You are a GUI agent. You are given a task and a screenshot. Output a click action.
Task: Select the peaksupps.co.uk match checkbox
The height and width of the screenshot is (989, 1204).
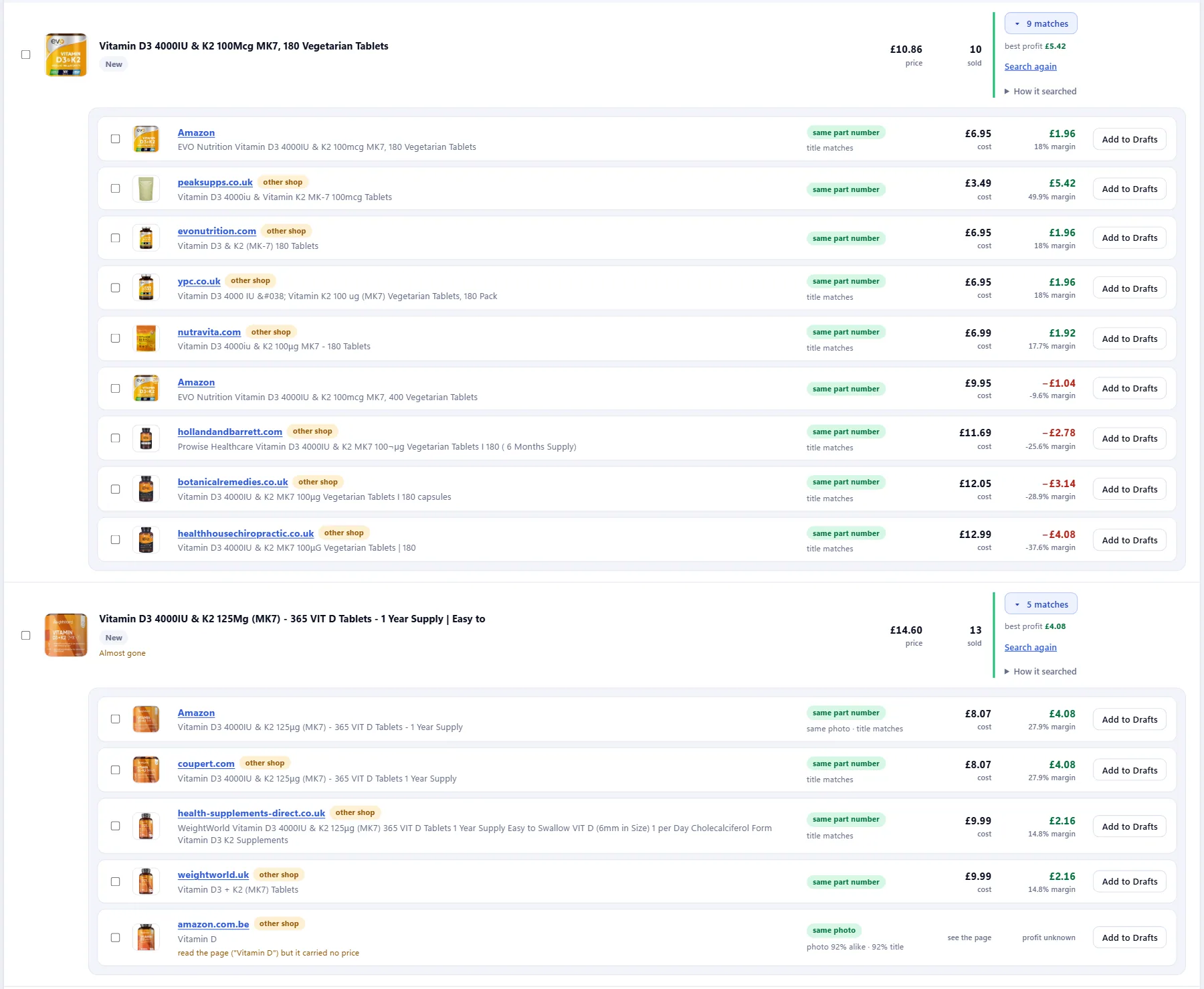coord(116,189)
